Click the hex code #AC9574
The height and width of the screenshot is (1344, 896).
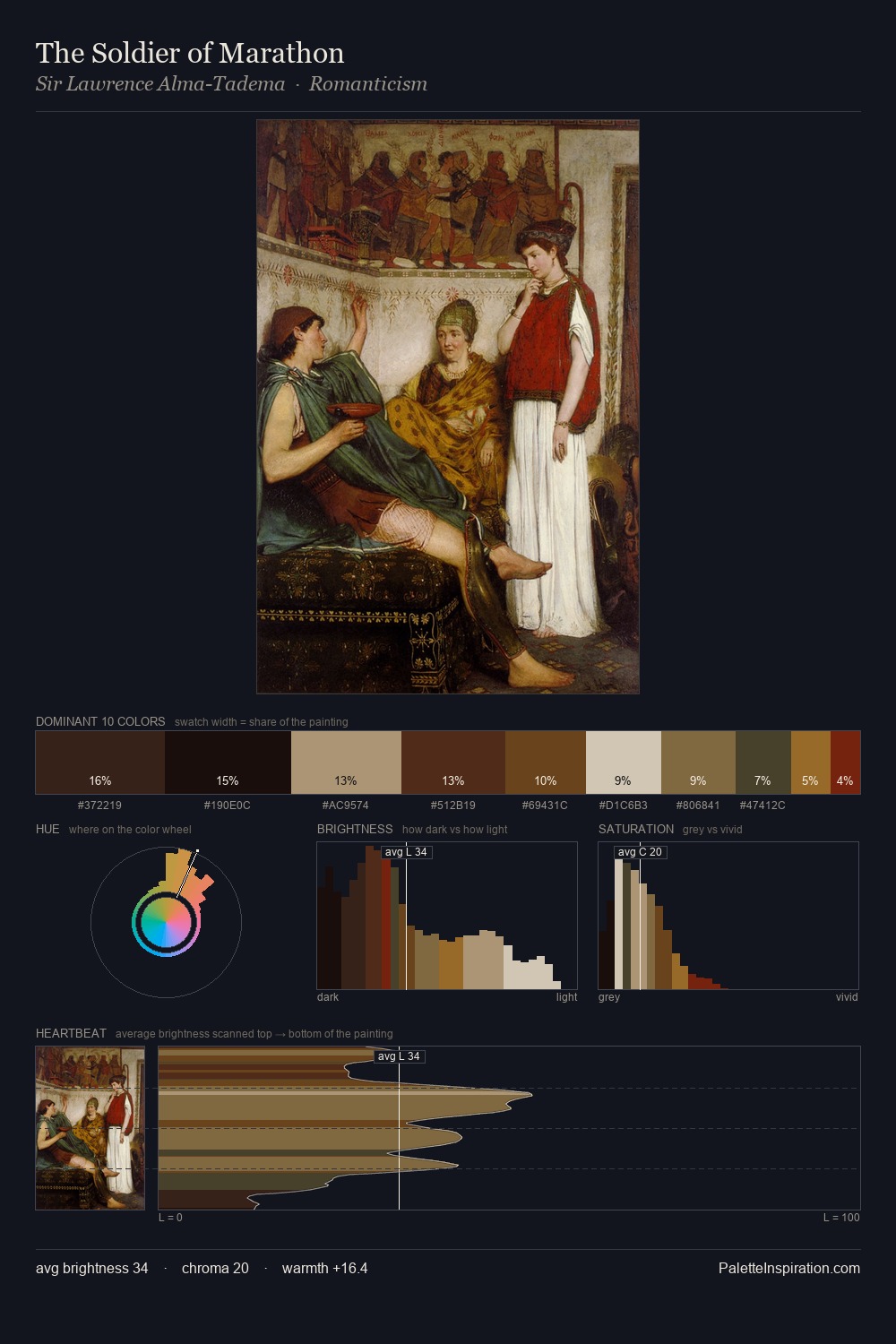(x=346, y=806)
